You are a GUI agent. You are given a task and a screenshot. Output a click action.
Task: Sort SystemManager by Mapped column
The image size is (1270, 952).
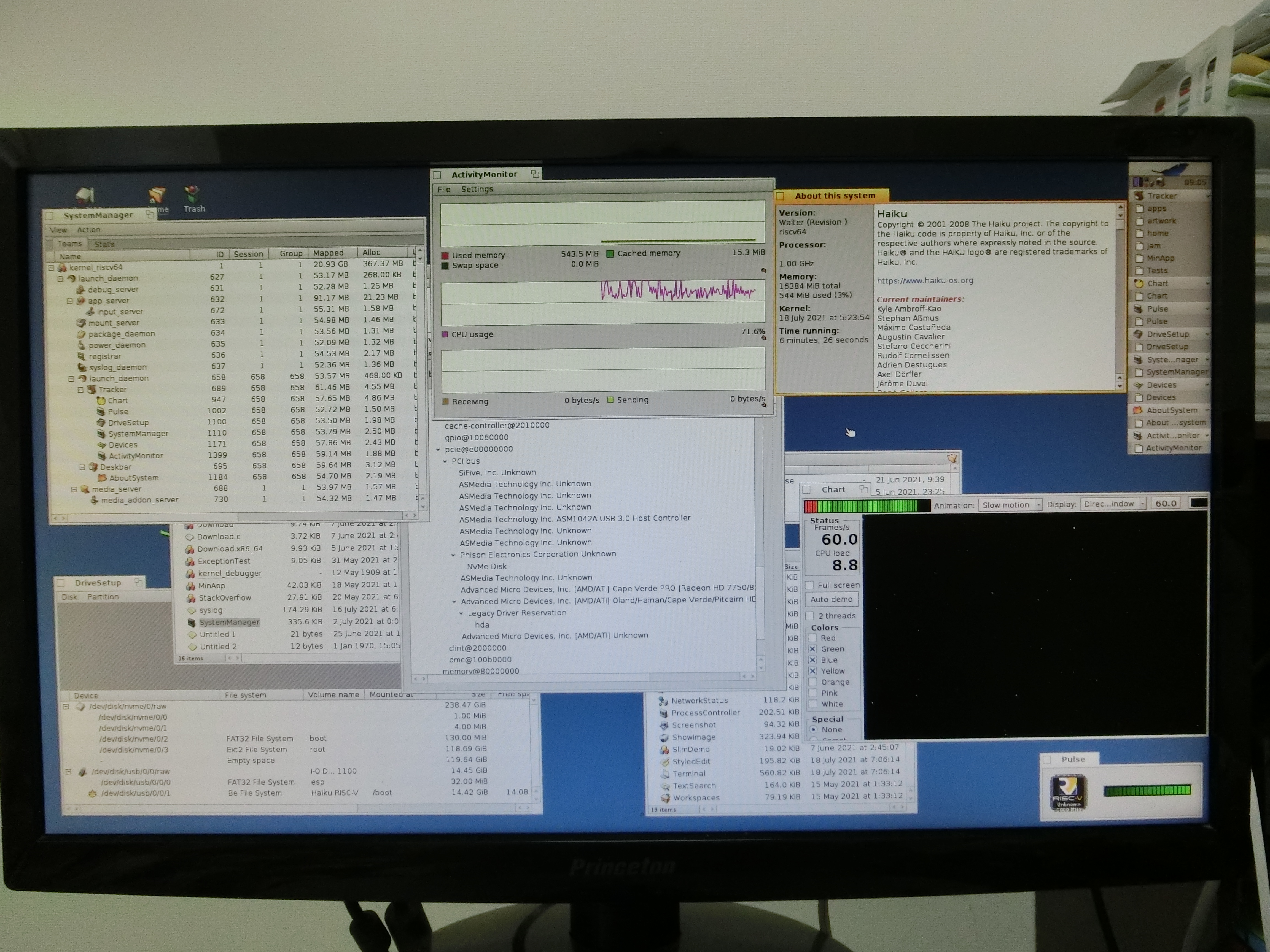[x=332, y=253]
